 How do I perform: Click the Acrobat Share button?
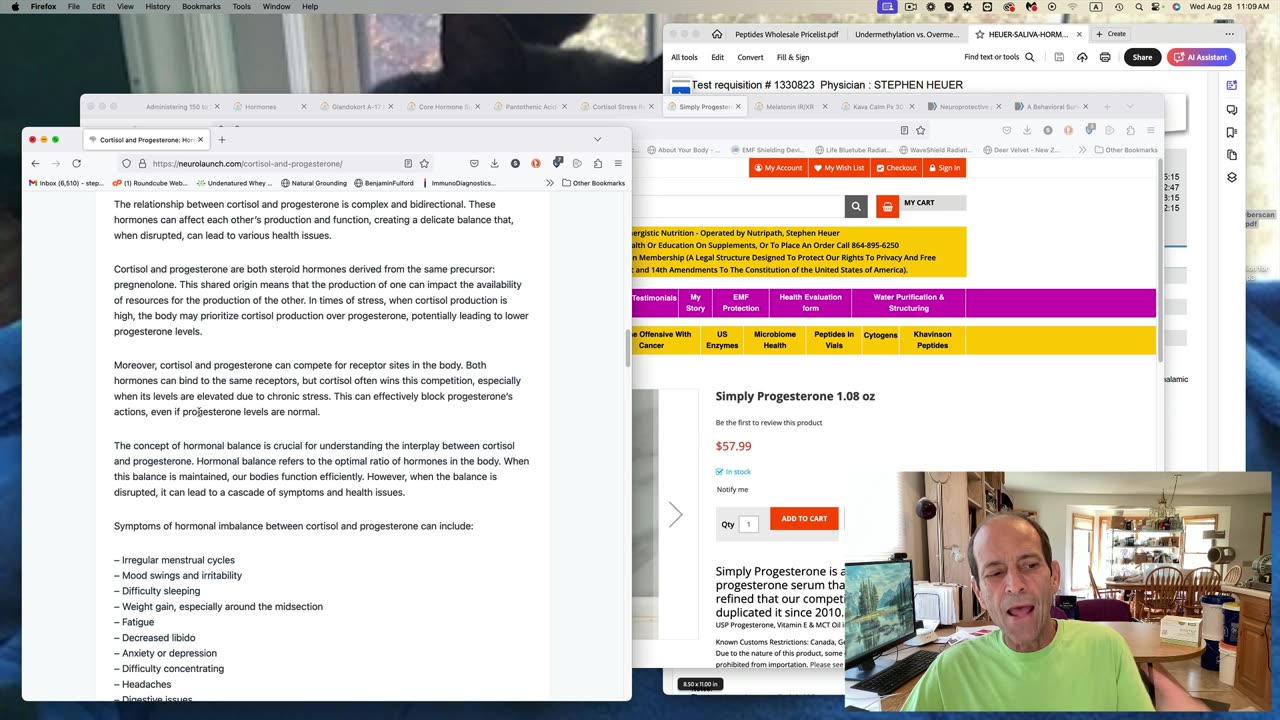point(1142,57)
